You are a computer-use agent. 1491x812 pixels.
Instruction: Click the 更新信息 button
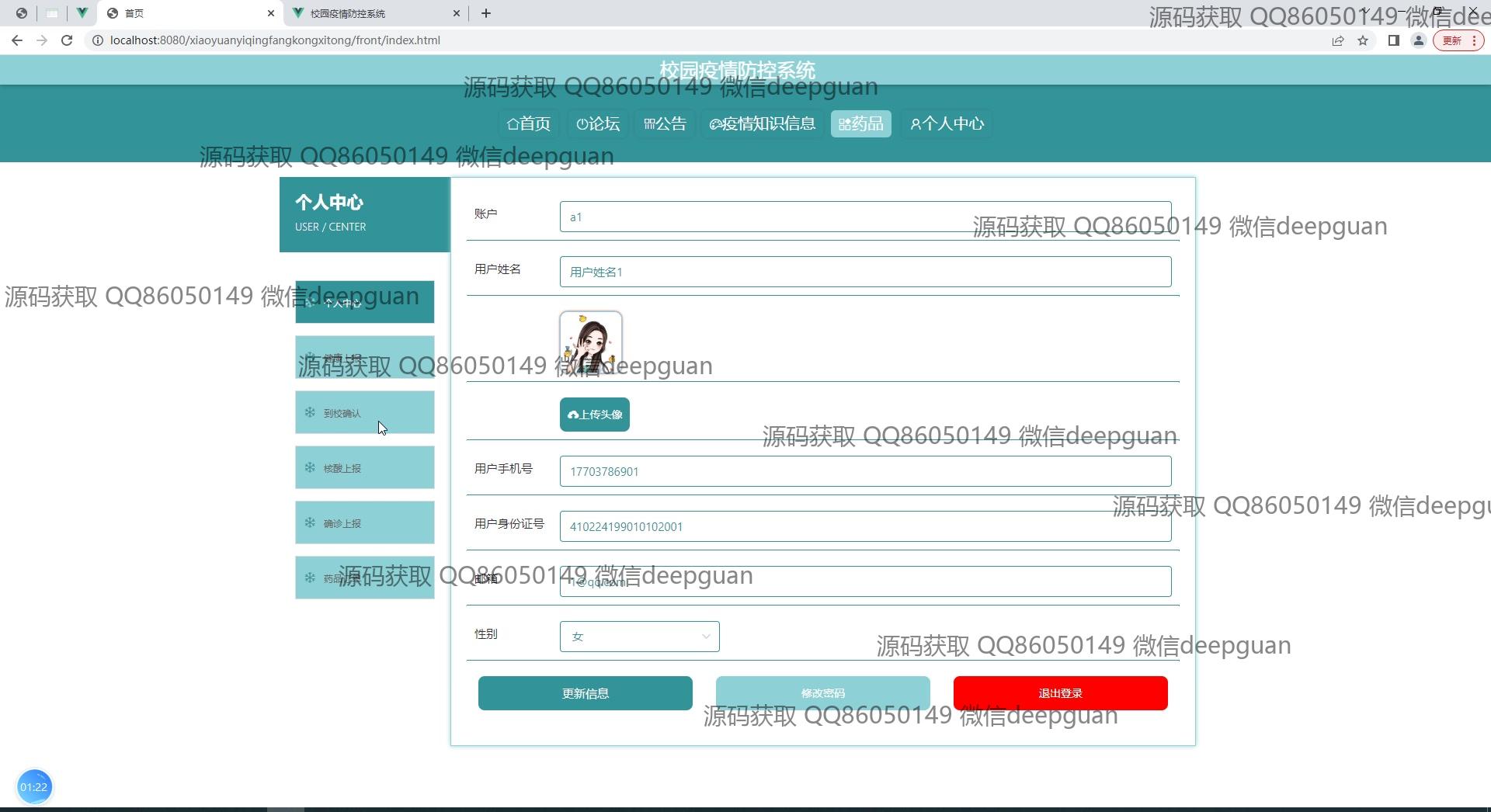coord(586,693)
